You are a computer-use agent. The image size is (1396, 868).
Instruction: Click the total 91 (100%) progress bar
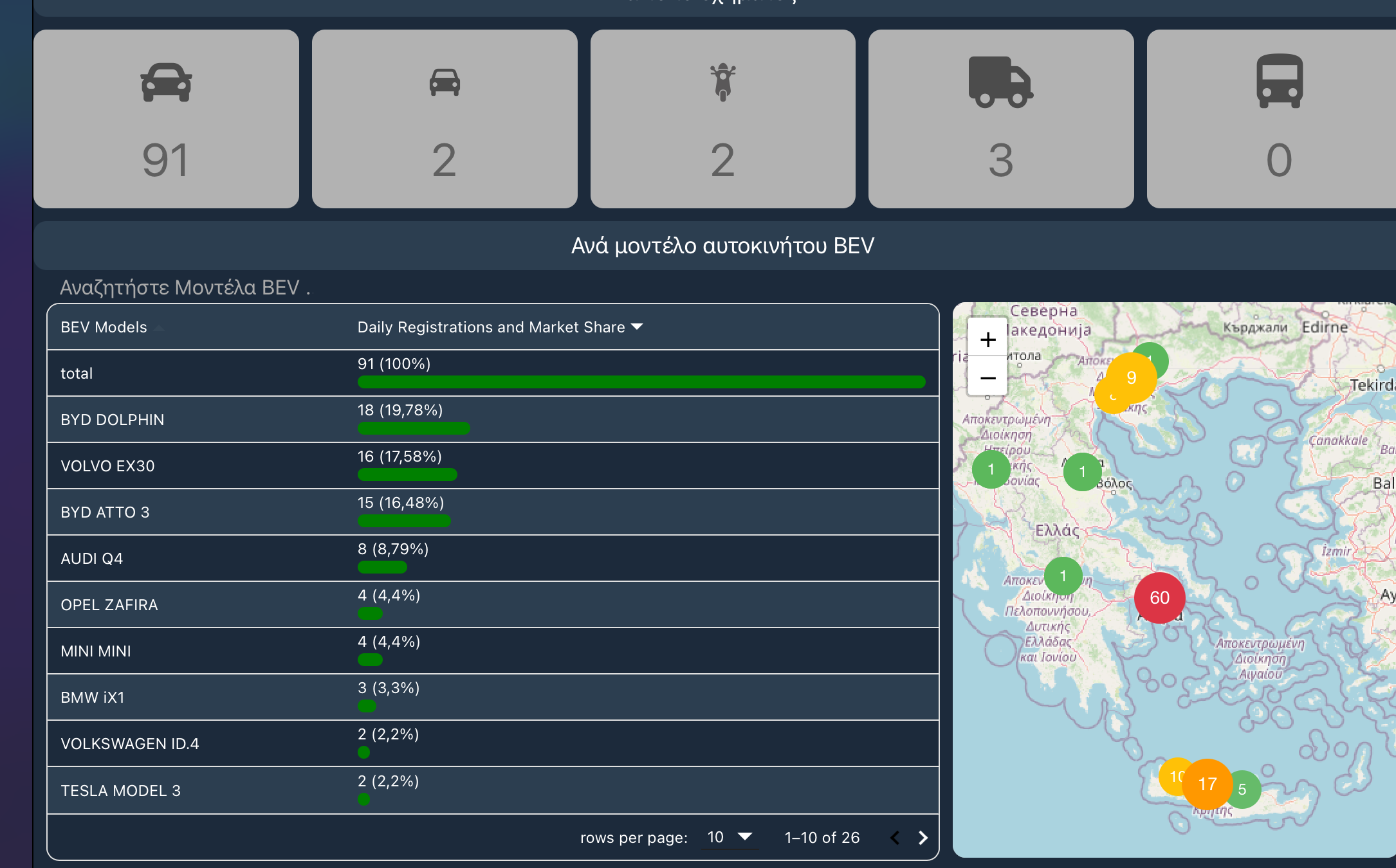pyautogui.click(x=641, y=382)
